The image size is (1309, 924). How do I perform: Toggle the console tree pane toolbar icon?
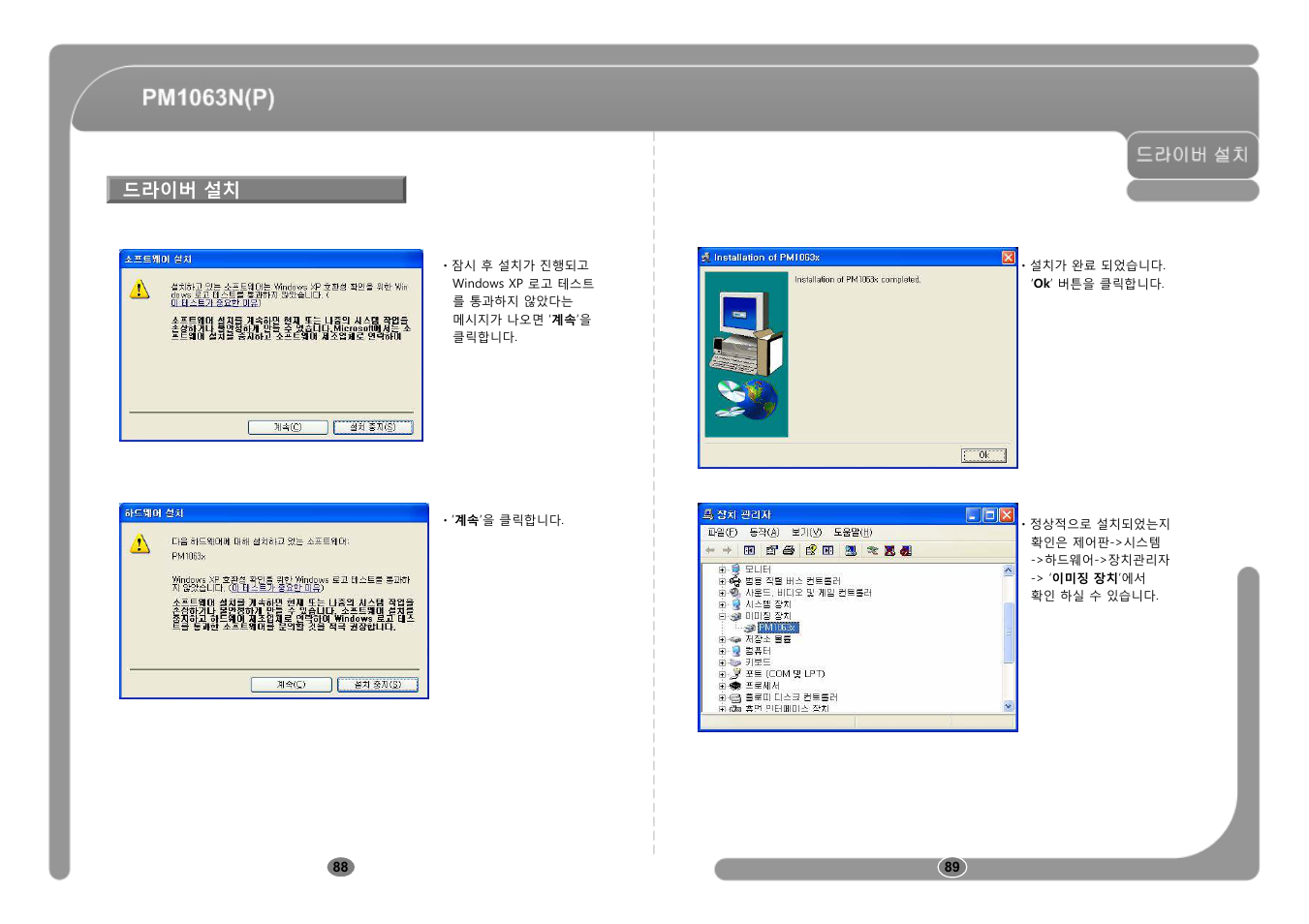(x=749, y=550)
